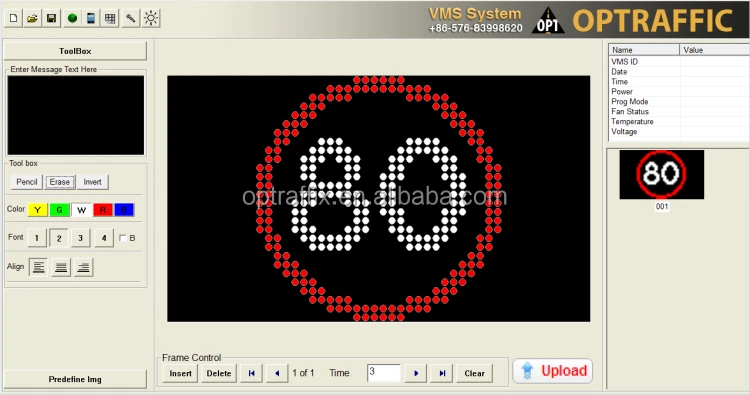Jump to first frame
The width and height of the screenshot is (750, 395).
[252, 373]
